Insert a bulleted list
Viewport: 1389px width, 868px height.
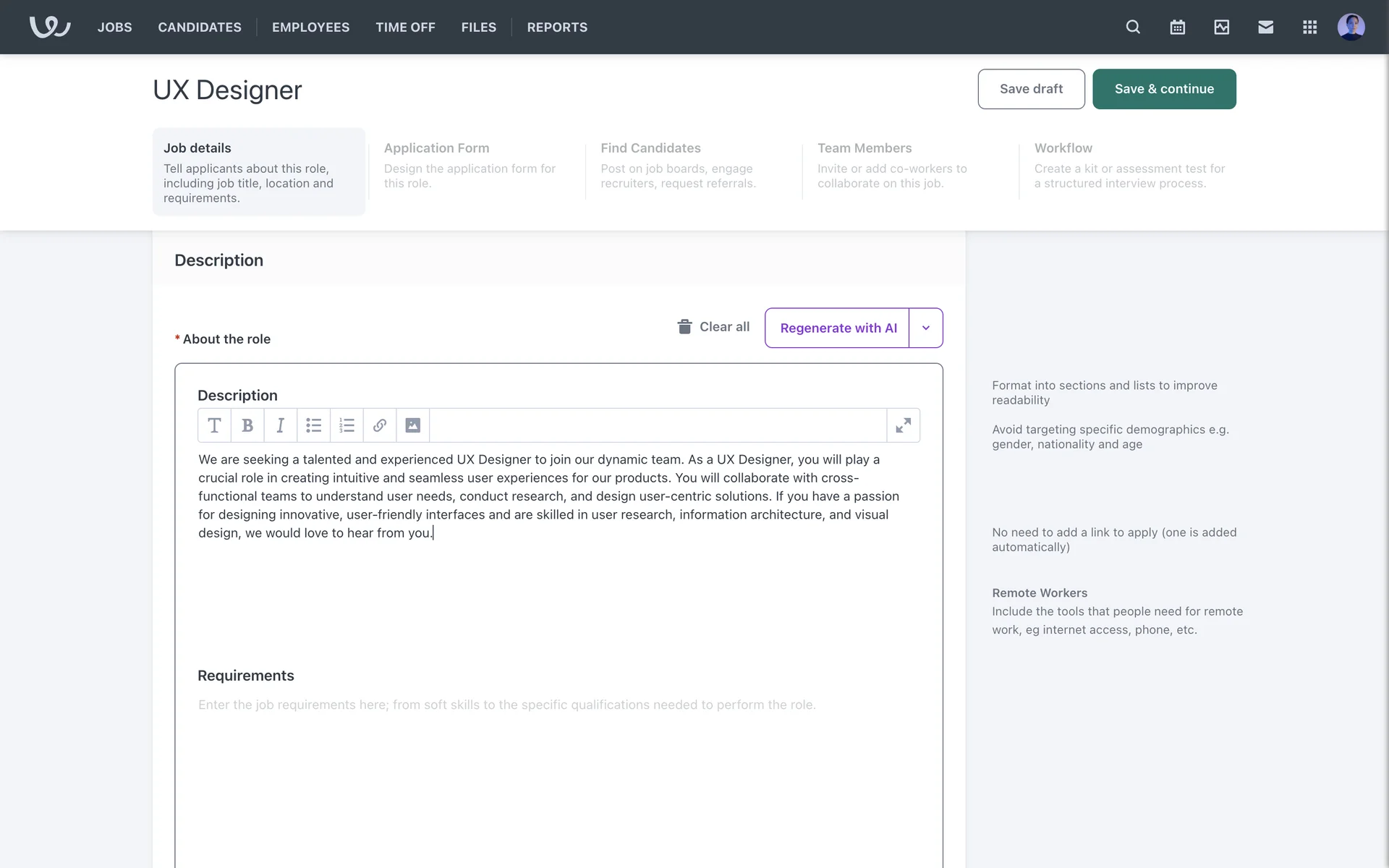(x=313, y=425)
